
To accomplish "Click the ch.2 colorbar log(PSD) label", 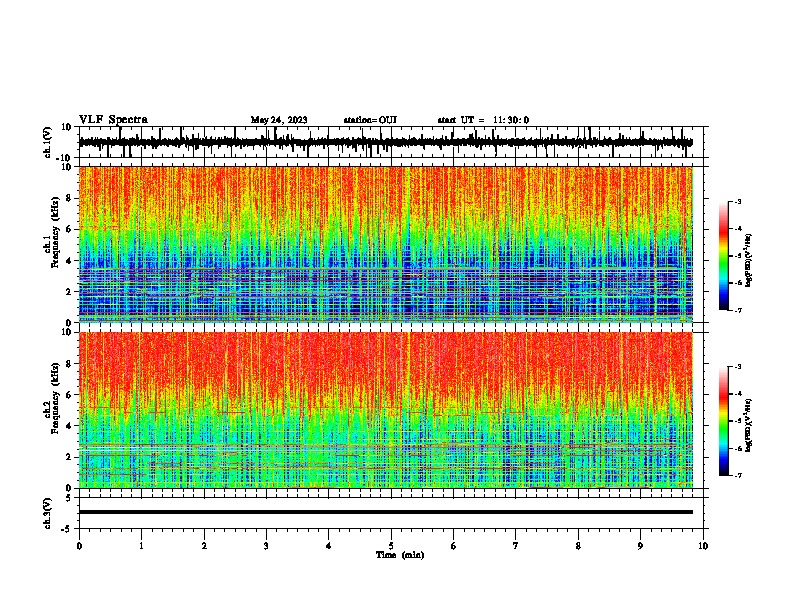I will (749, 425).
